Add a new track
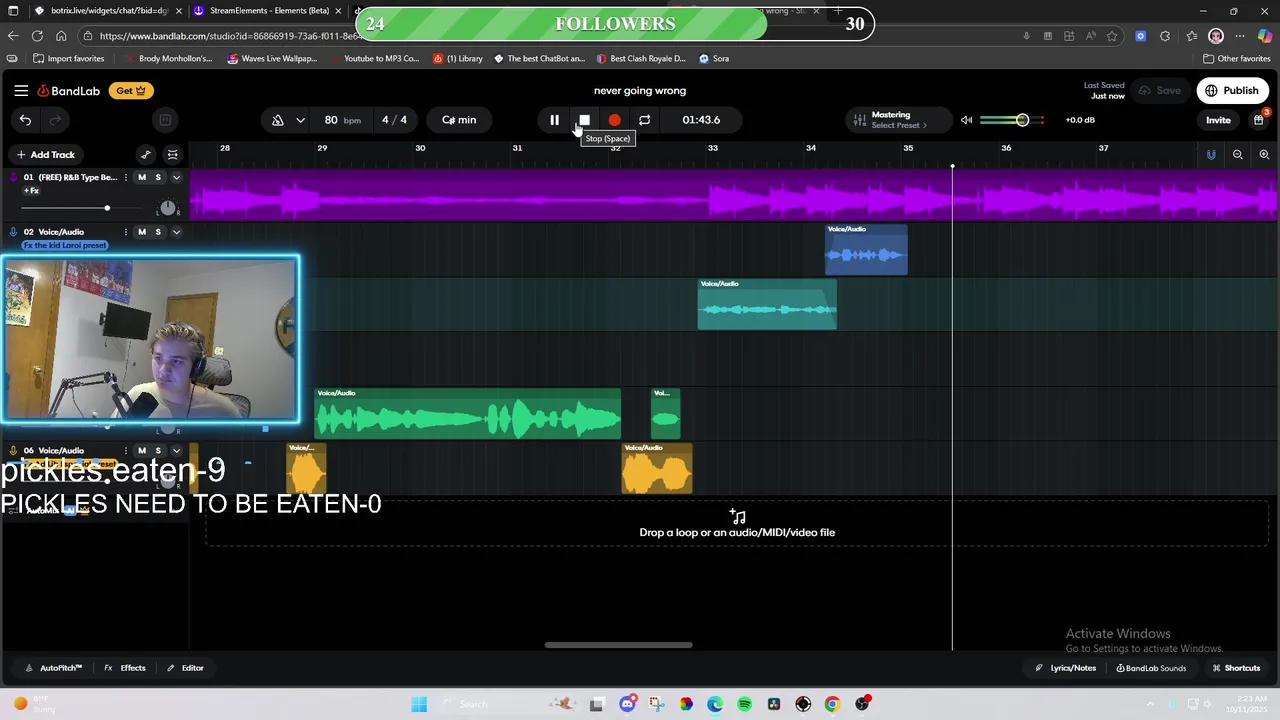 click(x=45, y=155)
